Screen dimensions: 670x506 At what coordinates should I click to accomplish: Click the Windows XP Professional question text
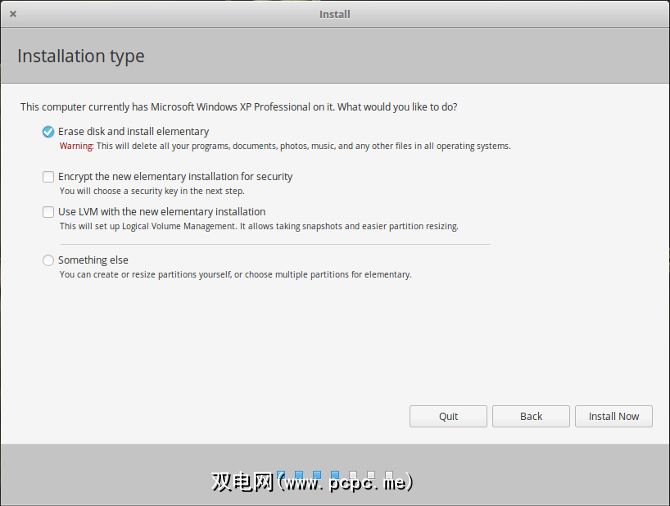pyautogui.click(x=239, y=107)
